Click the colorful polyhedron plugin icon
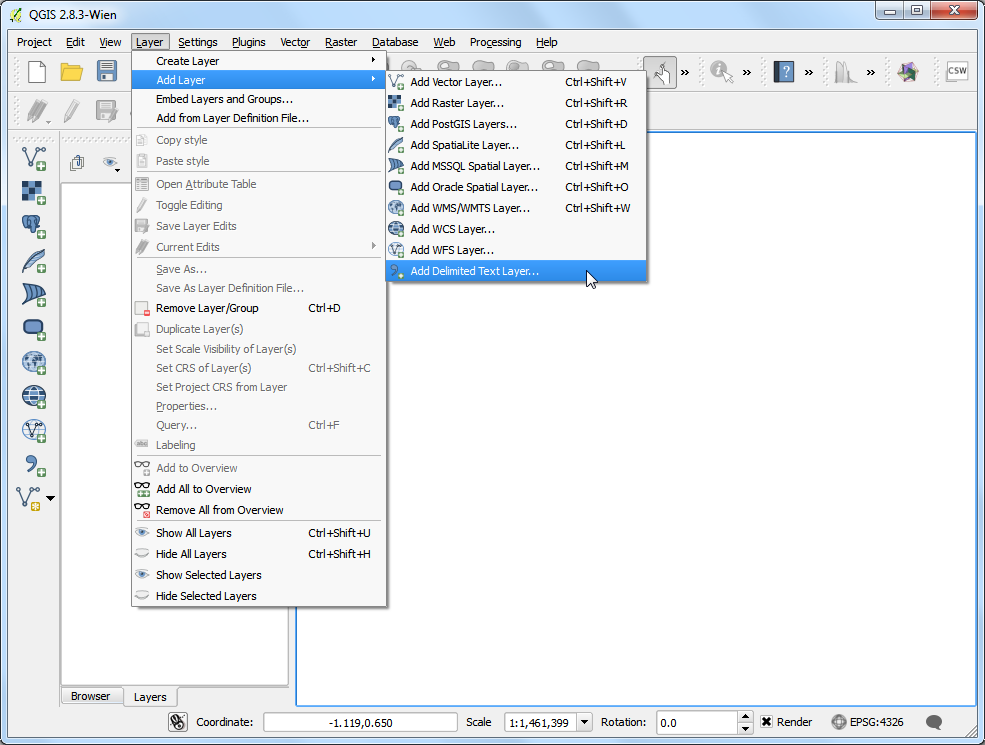 pos(908,72)
